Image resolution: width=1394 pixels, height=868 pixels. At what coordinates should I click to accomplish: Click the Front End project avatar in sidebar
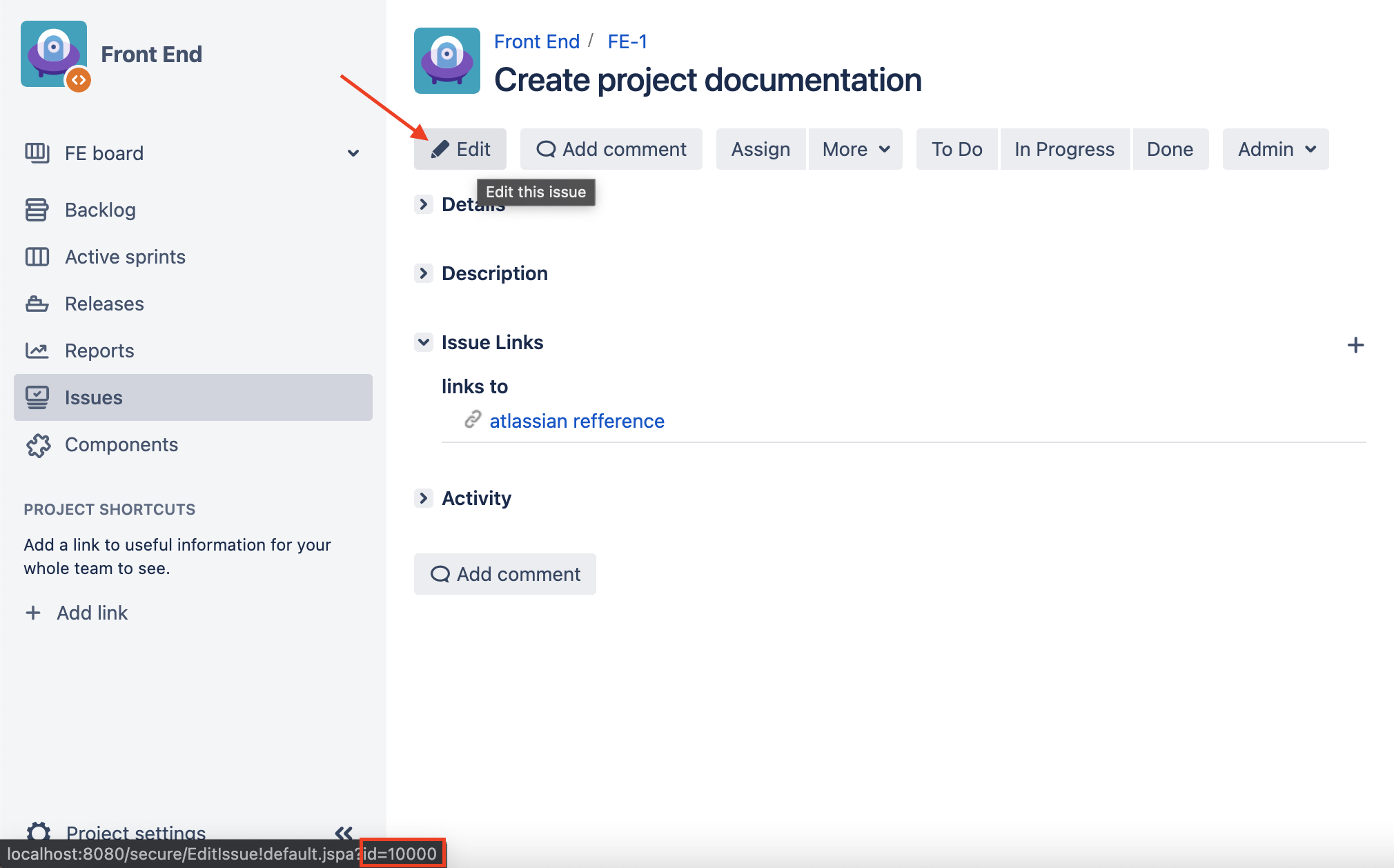[x=54, y=54]
